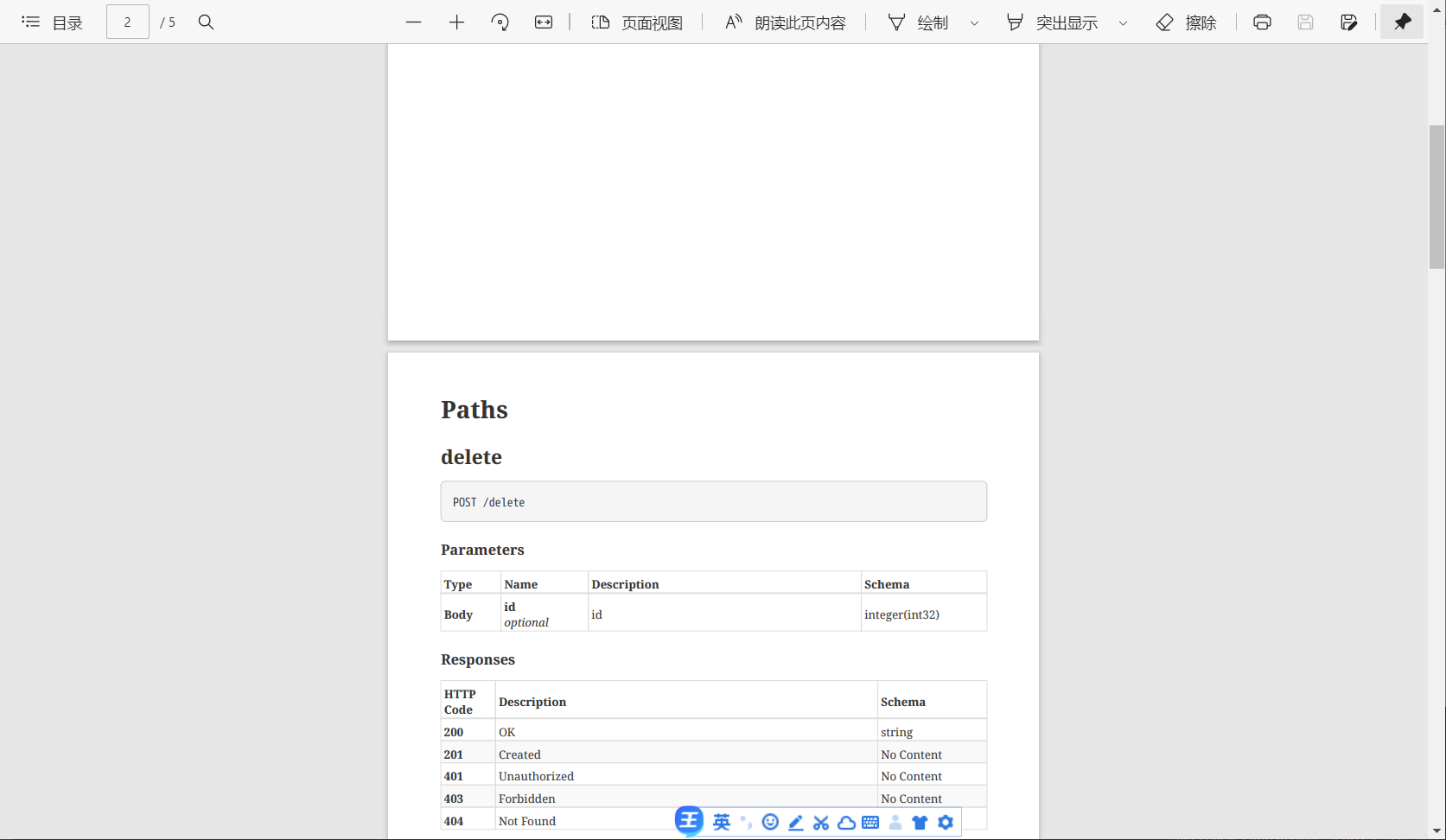The height and width of the screenshot is (840, 1446).
Task: Expand the 绘制 draw options dropdown
Action: (974, 23)
